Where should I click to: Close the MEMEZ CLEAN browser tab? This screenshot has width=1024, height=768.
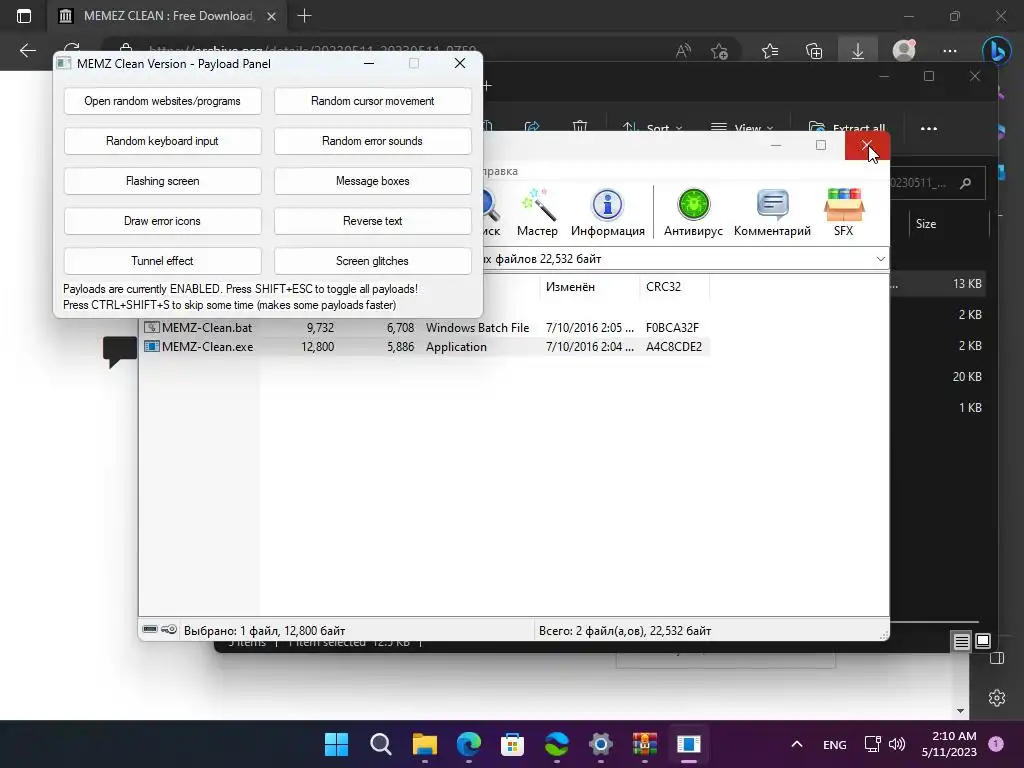(272, 16)
